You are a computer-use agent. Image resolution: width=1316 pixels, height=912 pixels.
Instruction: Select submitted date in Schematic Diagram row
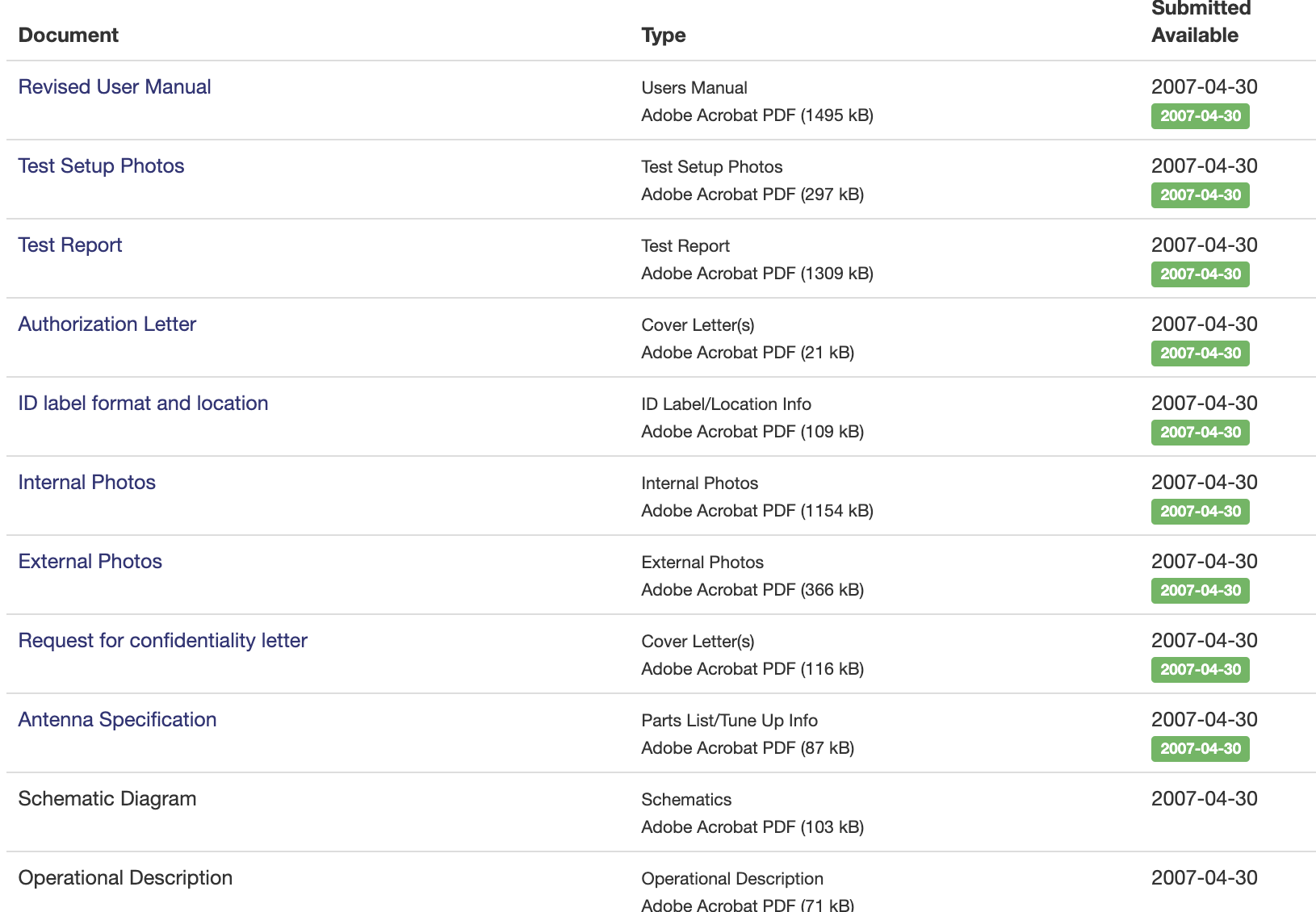pos(1205,798)
